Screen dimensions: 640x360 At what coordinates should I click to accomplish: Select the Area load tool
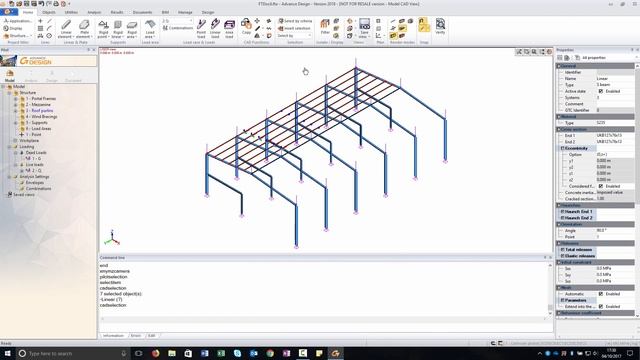click(229, 29)
